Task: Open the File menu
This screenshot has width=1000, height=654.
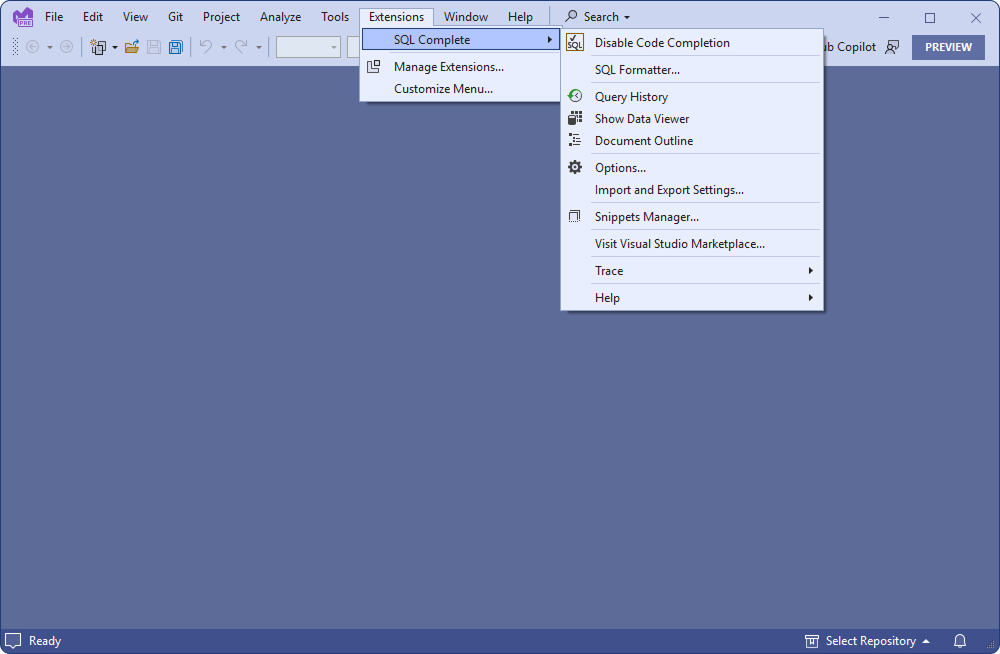Action: (54, 17)
